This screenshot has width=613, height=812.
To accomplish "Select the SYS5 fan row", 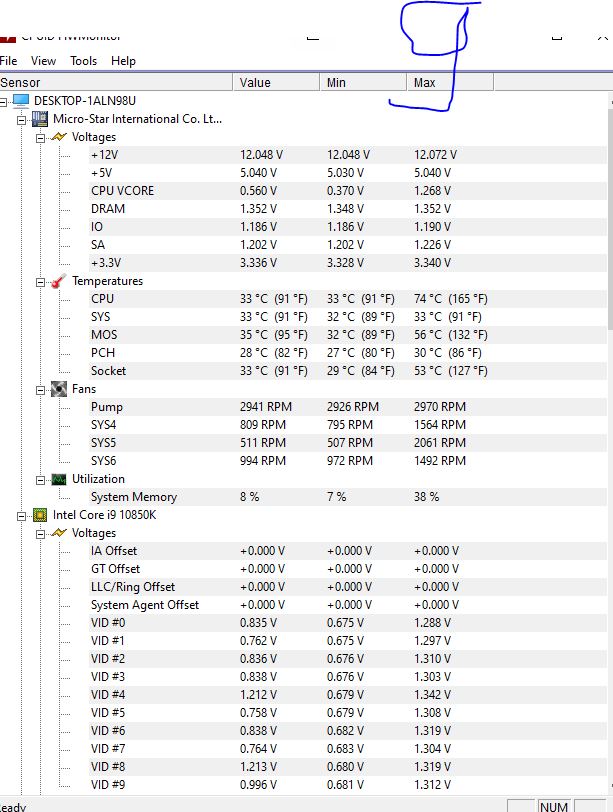I will pyautogui.click(x=348, y=443).
